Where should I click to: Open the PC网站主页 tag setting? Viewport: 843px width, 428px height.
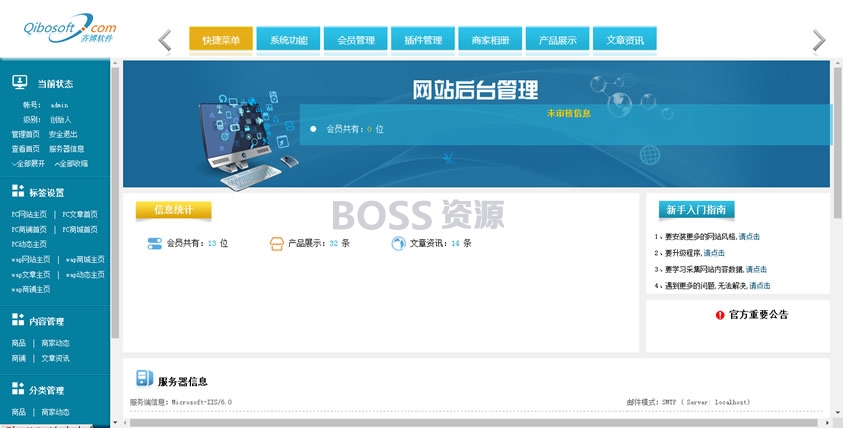29,214
